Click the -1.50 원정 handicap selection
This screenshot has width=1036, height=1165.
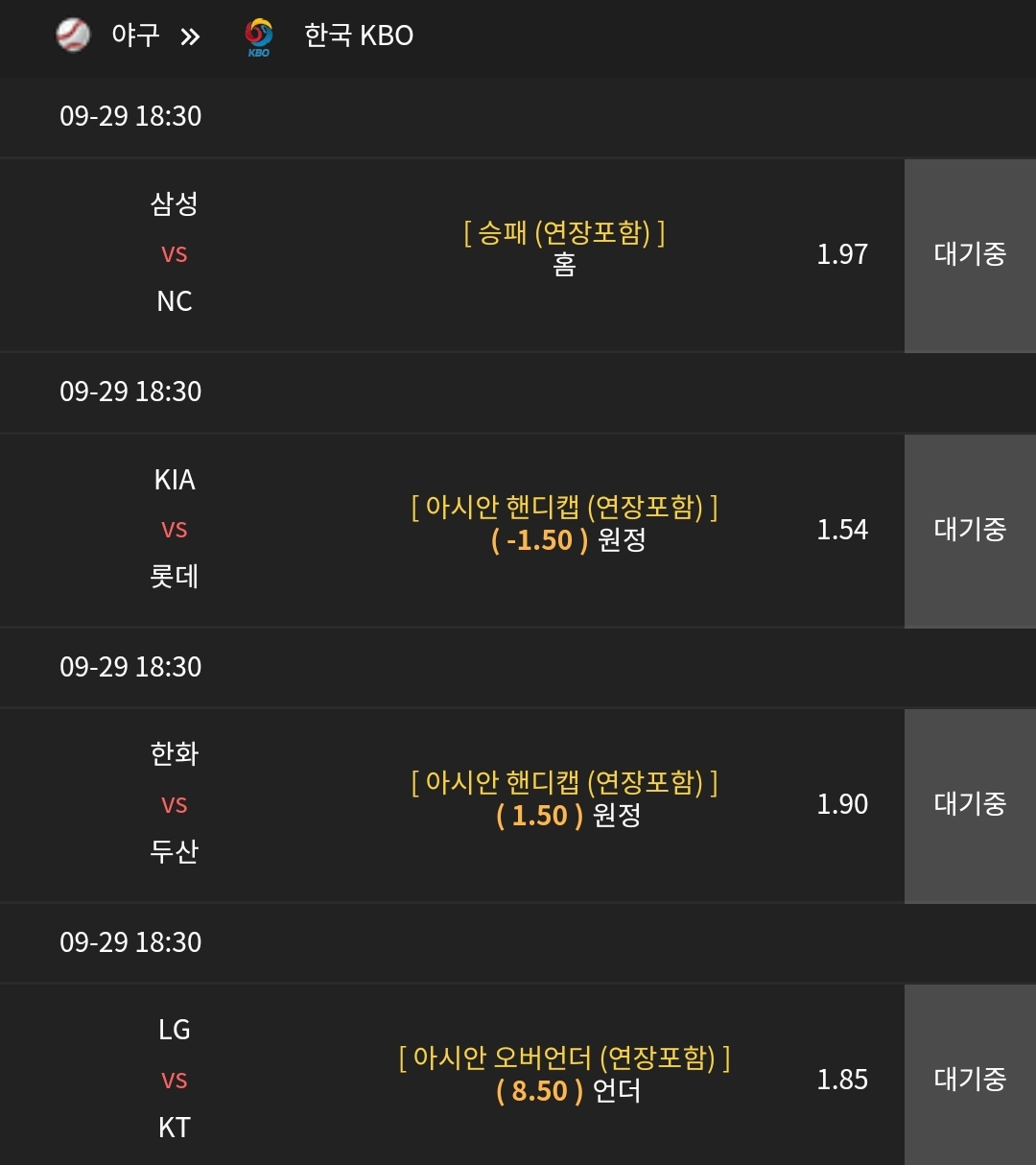[x=568, y=540]
